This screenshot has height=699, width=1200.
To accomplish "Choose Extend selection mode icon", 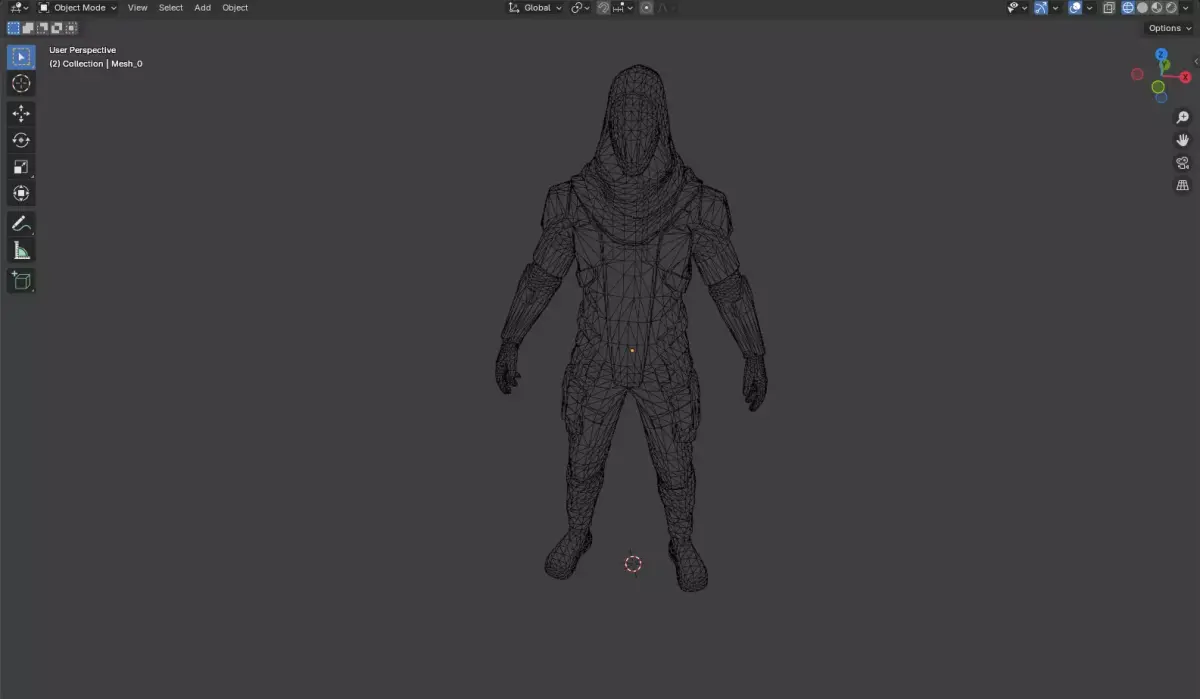I will (x=28, y=28).
